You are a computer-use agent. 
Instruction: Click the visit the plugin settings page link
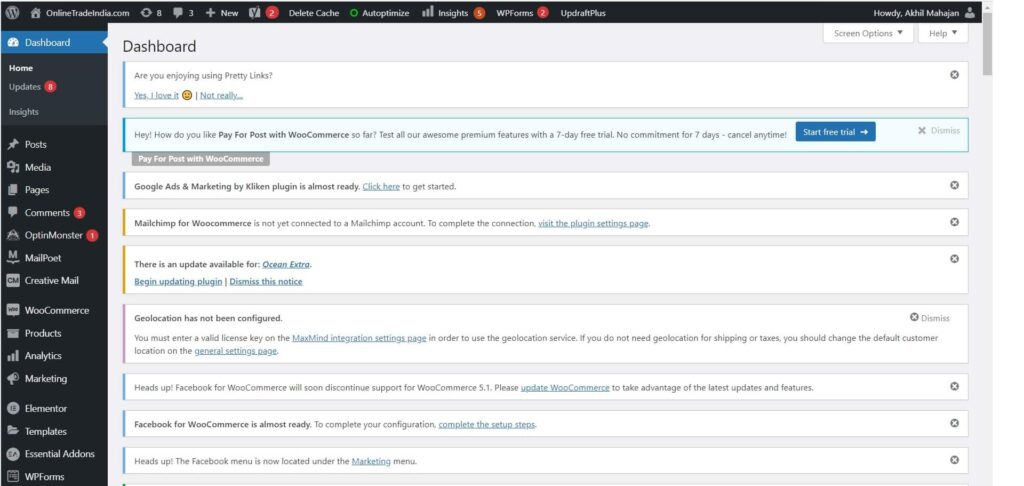[x=594, y=223]
